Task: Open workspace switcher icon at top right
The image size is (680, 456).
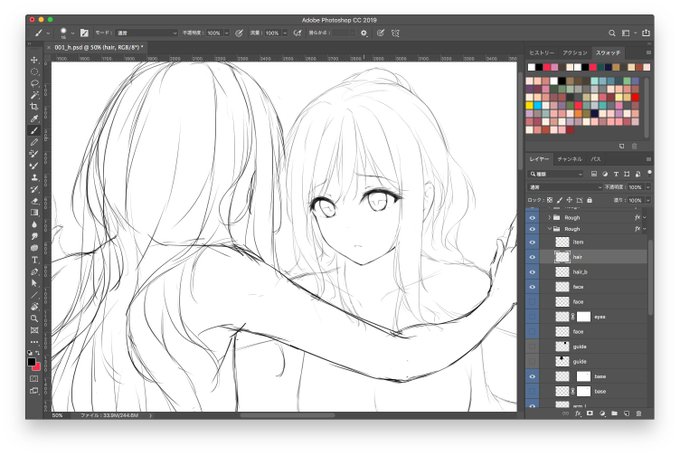Action: (626, 33)
